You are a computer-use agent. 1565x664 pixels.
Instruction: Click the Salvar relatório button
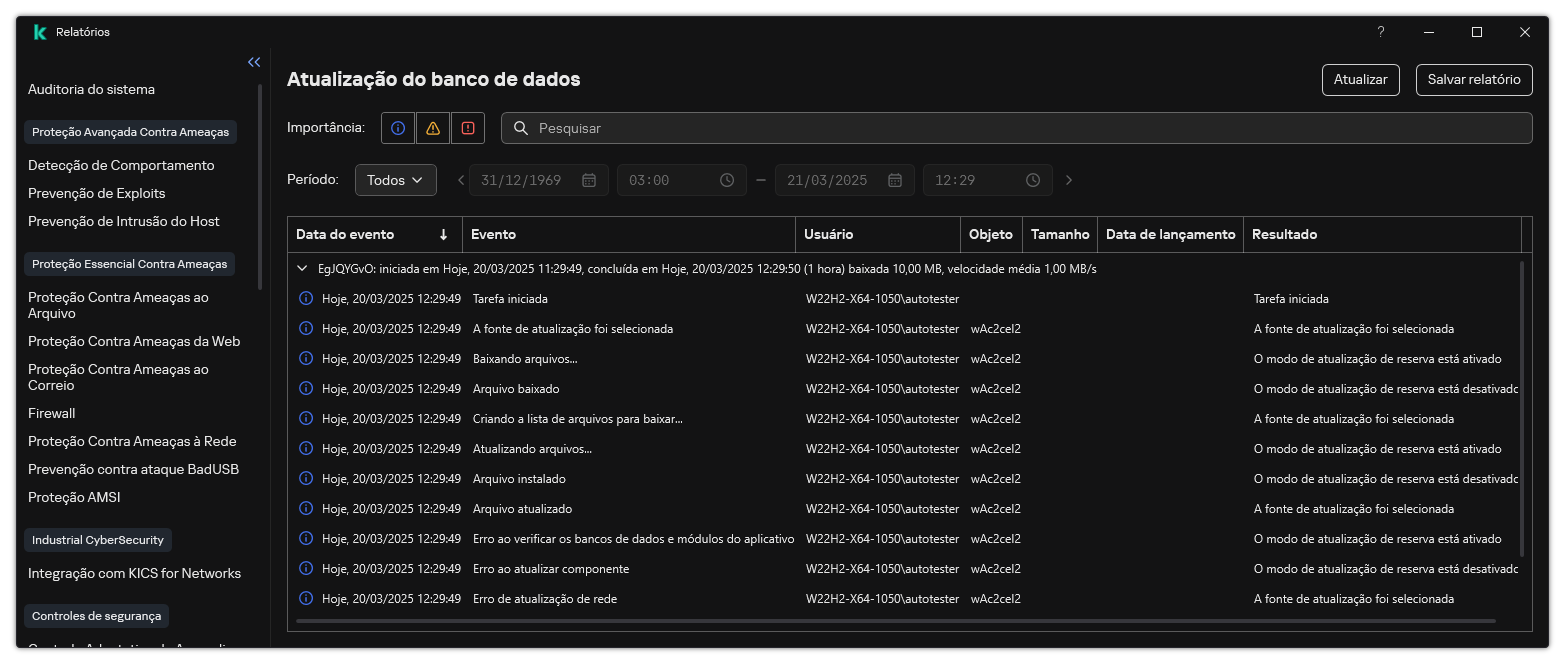(1474, 80)
